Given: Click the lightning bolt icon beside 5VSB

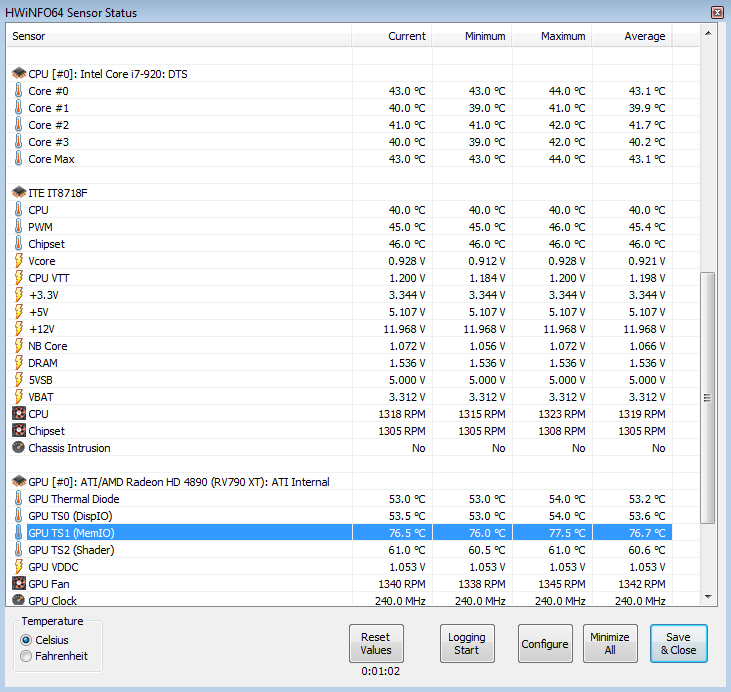Looking at the screenshot, I should pos(19,380).
